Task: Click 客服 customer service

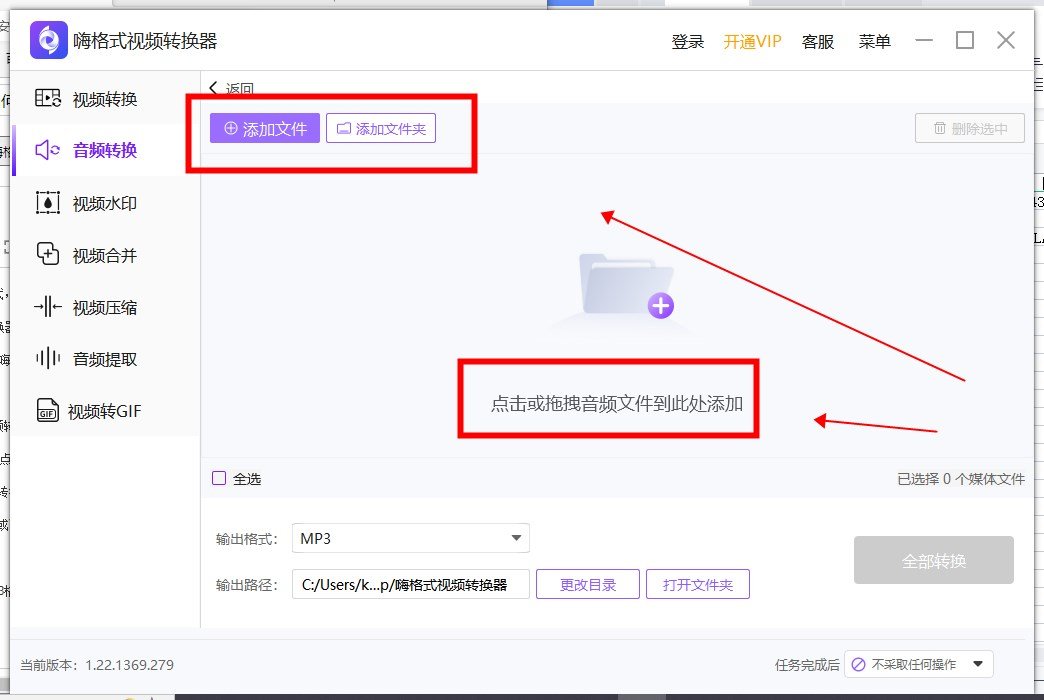Action: click(818, 42)
